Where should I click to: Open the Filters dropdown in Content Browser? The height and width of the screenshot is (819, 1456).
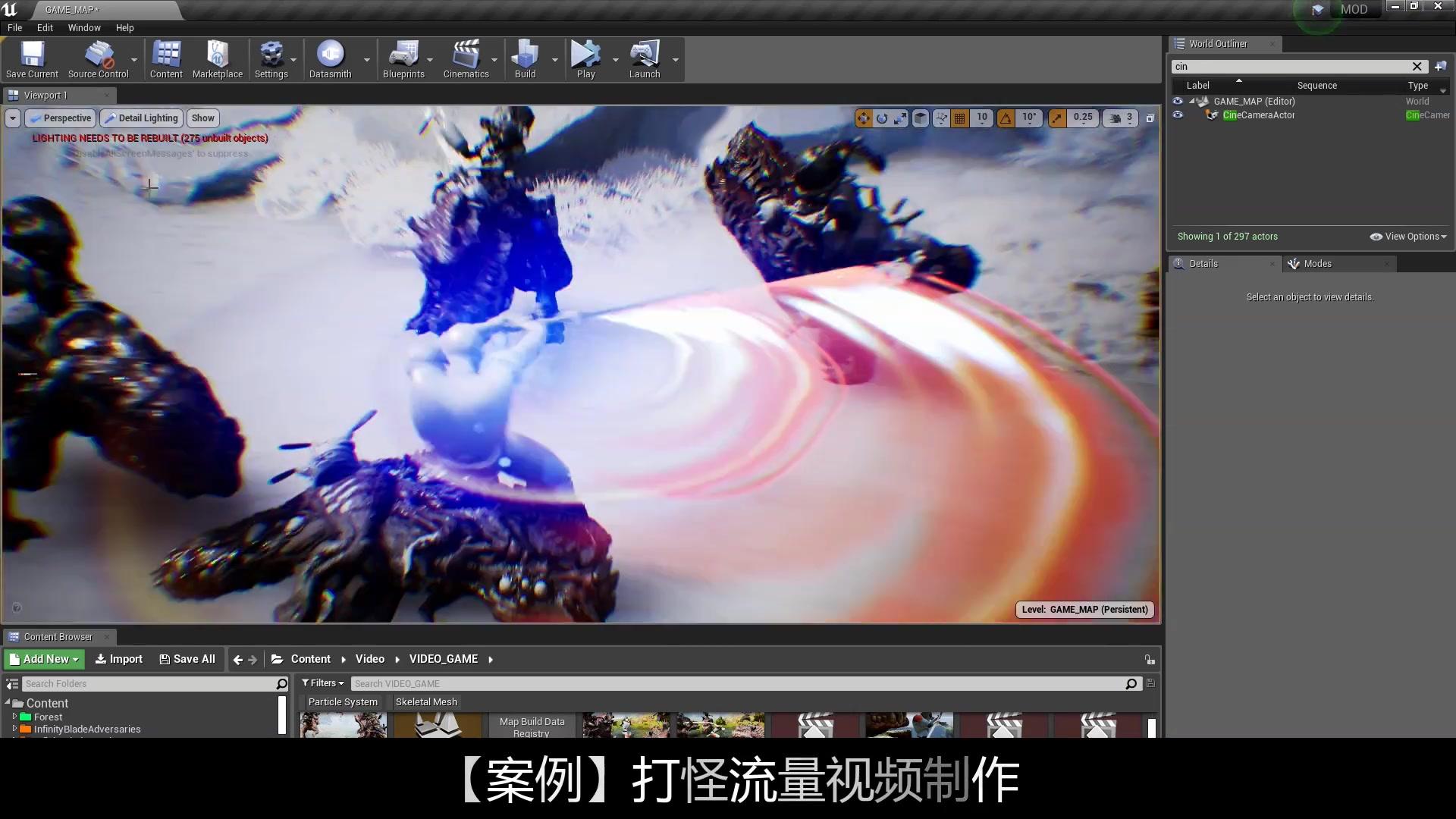pos(322,683)
